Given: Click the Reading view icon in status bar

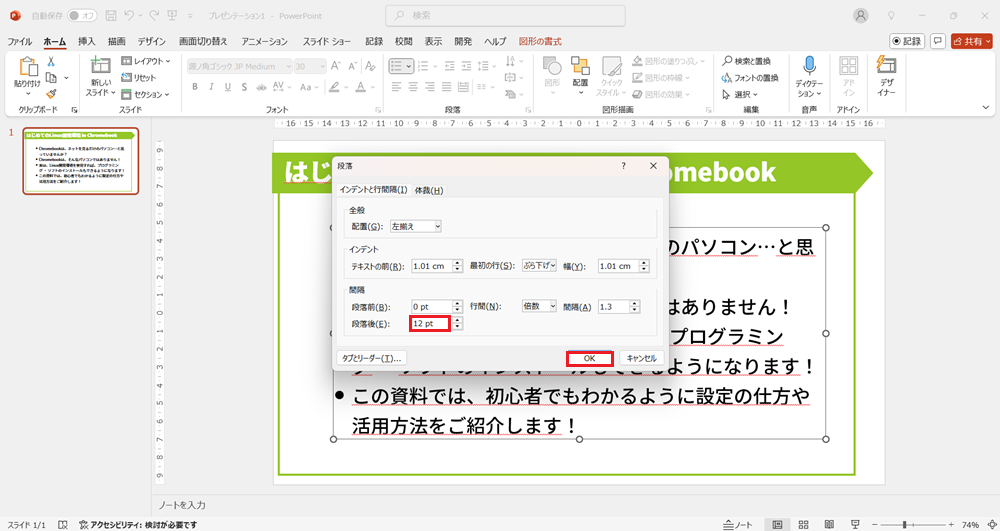Looking at the screenshot, I should [829, 524].
